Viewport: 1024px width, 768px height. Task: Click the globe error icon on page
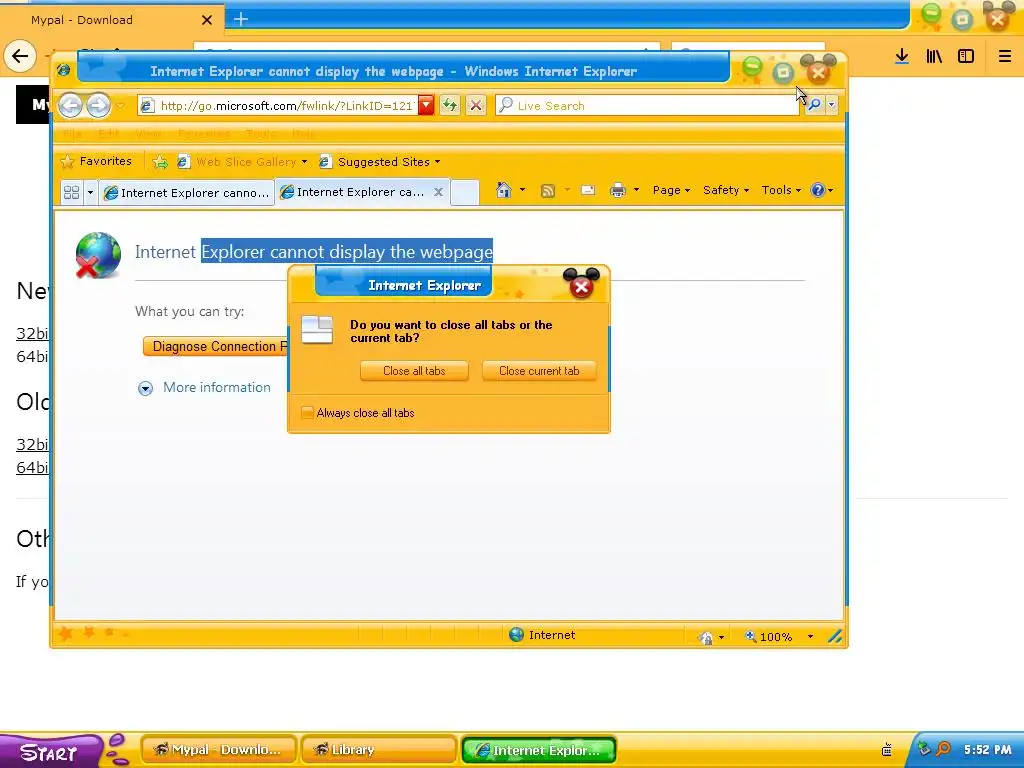coord(98,255)
